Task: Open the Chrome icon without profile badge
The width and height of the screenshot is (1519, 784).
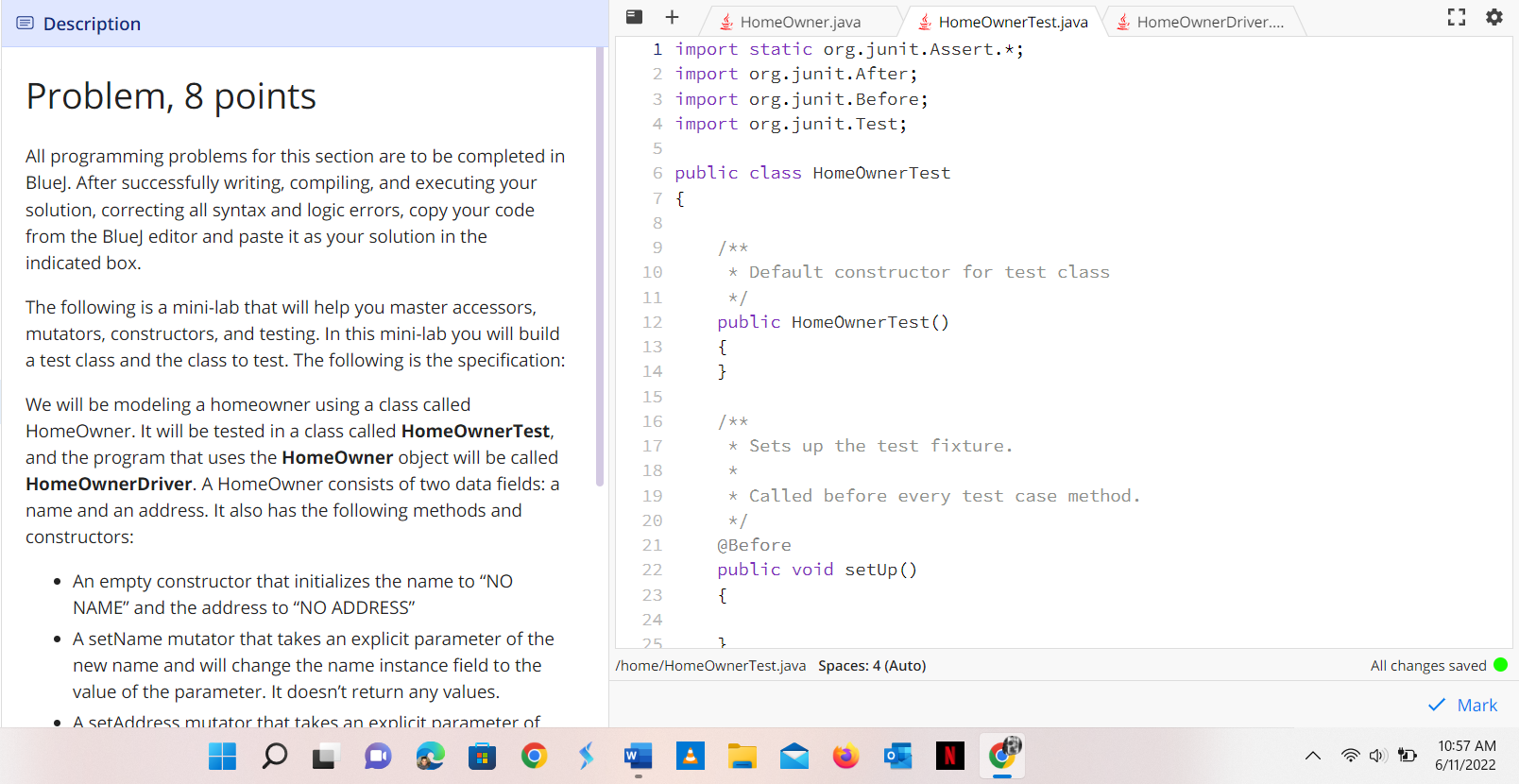Action: point(534,757)
